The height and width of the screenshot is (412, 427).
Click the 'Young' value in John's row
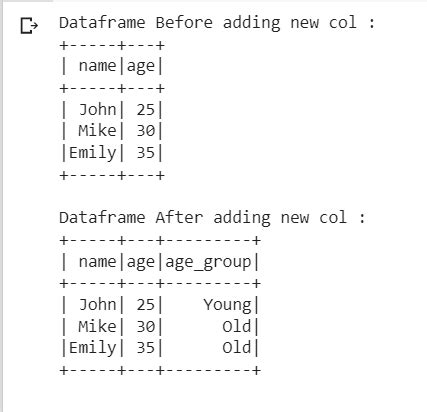coord(227,305)
